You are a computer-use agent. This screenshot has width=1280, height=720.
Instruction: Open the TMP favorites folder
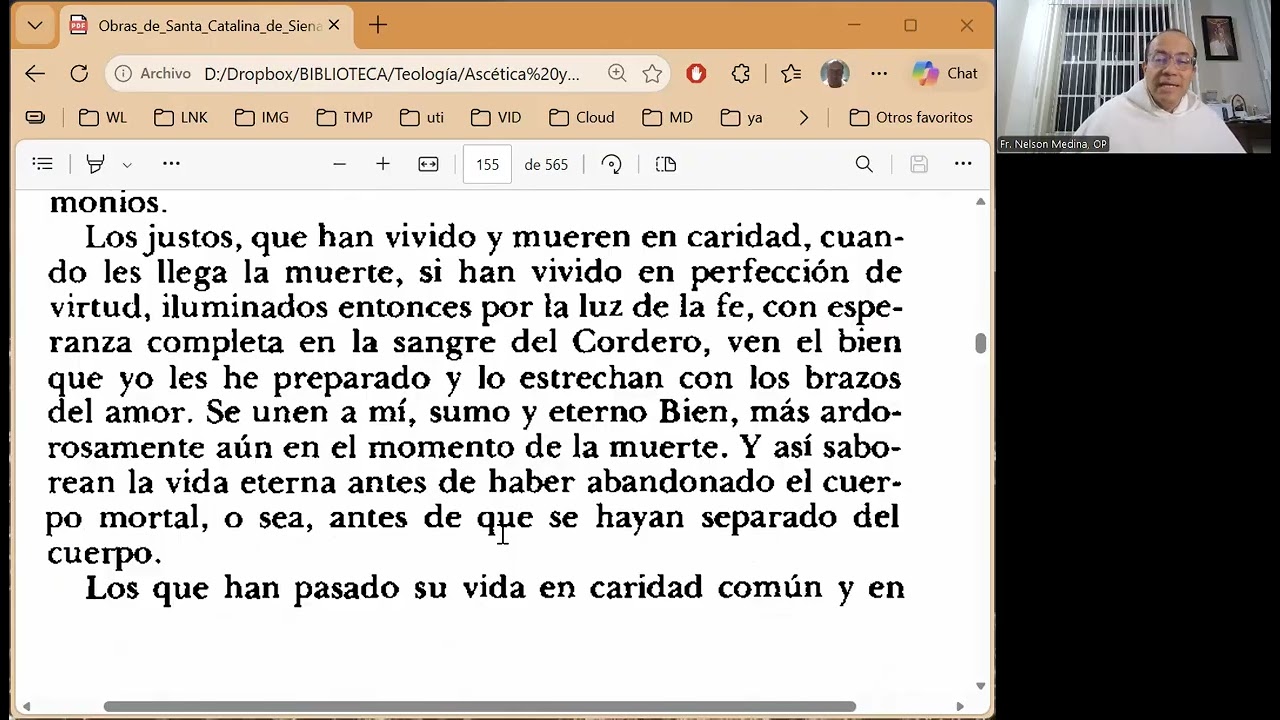pyautogui.click(x=344, y=118)
